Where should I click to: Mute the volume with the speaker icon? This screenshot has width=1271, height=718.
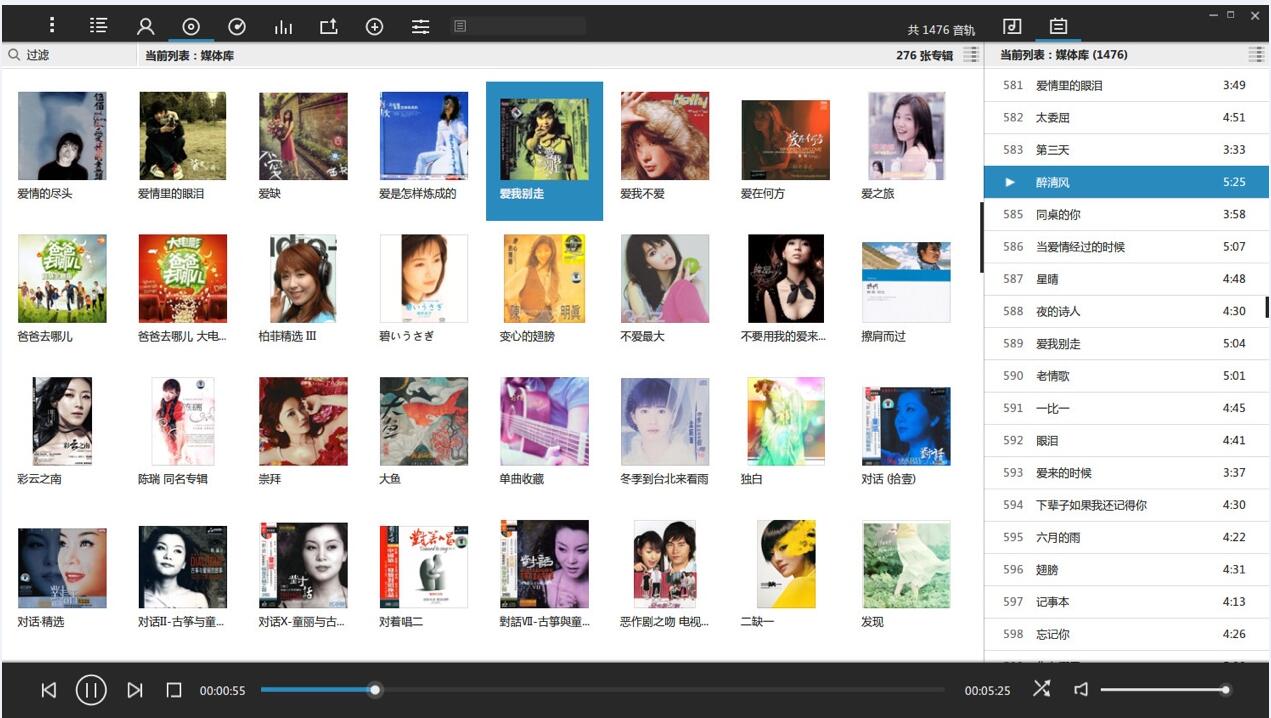coord(1081,689)
